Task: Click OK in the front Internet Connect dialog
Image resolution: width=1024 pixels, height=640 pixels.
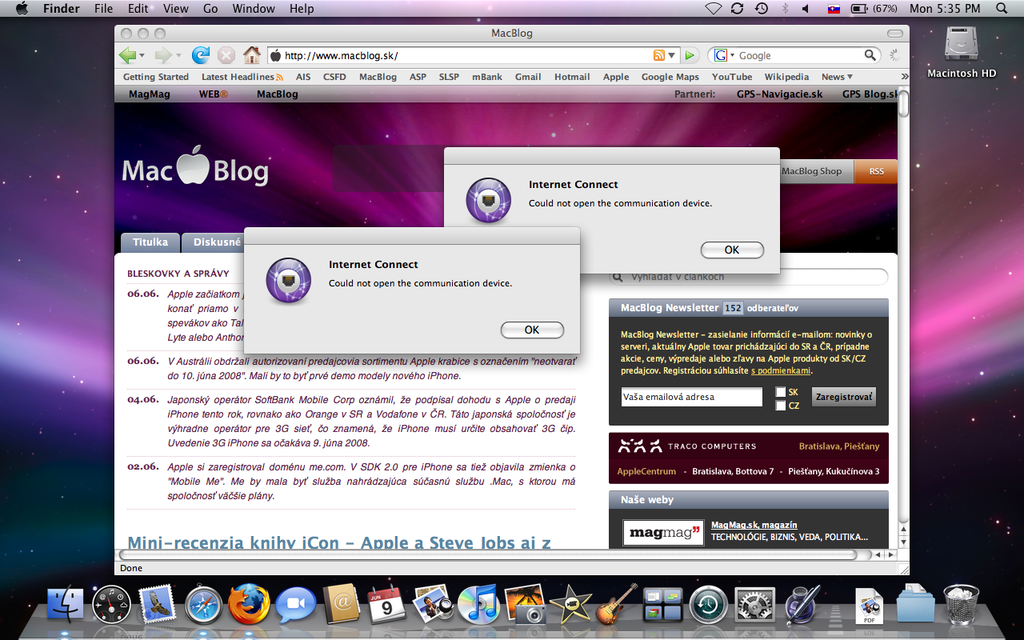Action: click(532, 330)
